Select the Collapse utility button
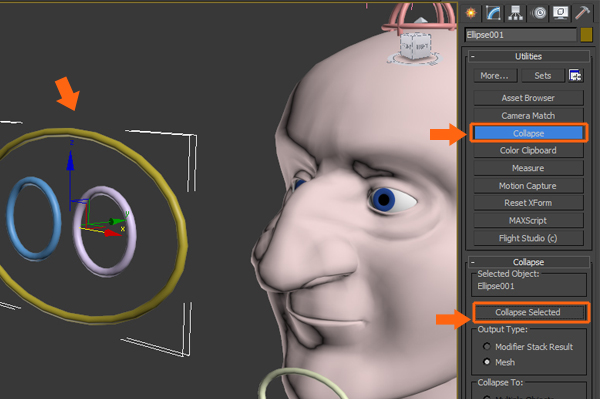The width and height of the screenshot is (600, 400). coord(528,133)
